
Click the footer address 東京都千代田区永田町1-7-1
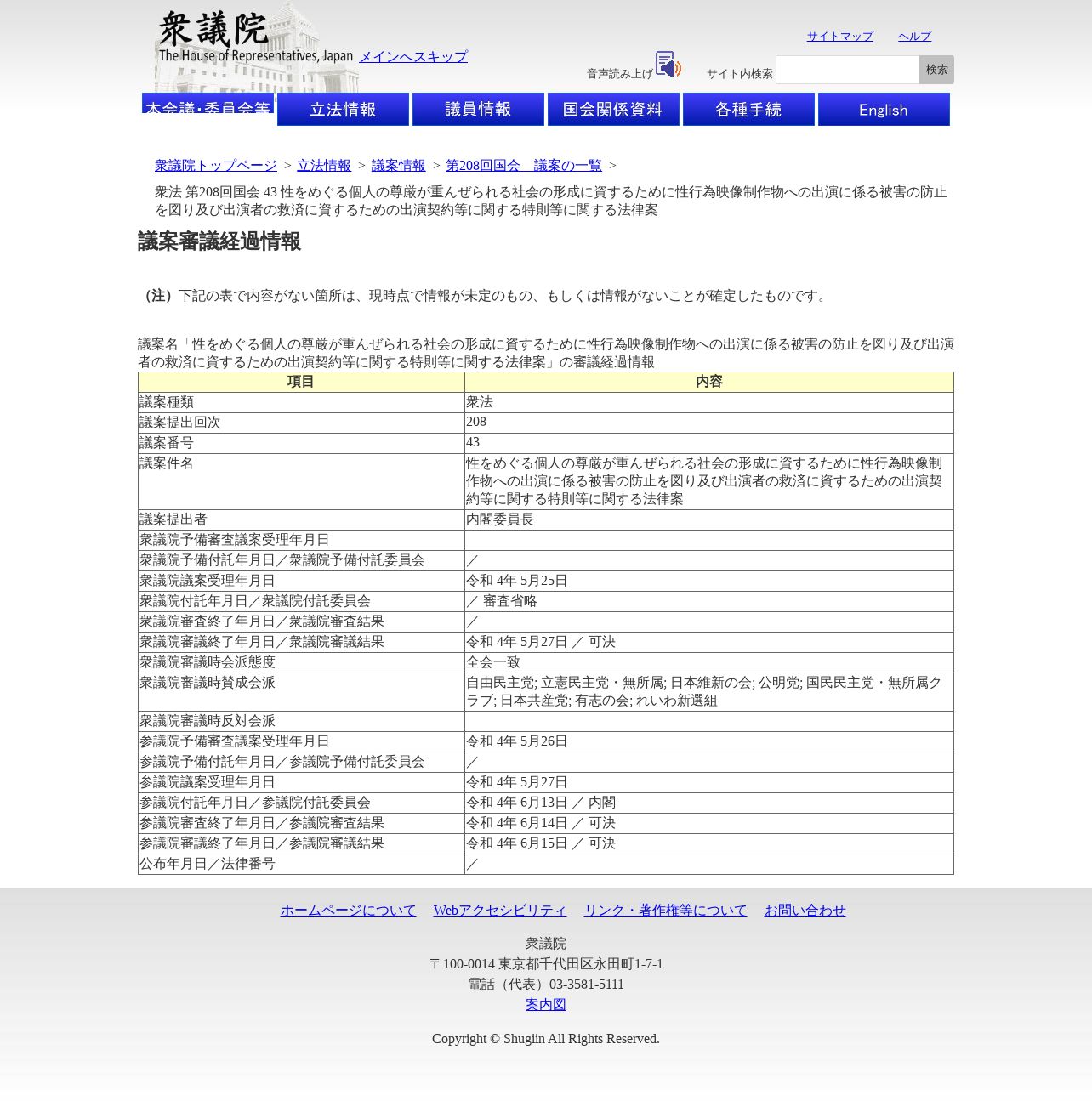coord(581,964)
